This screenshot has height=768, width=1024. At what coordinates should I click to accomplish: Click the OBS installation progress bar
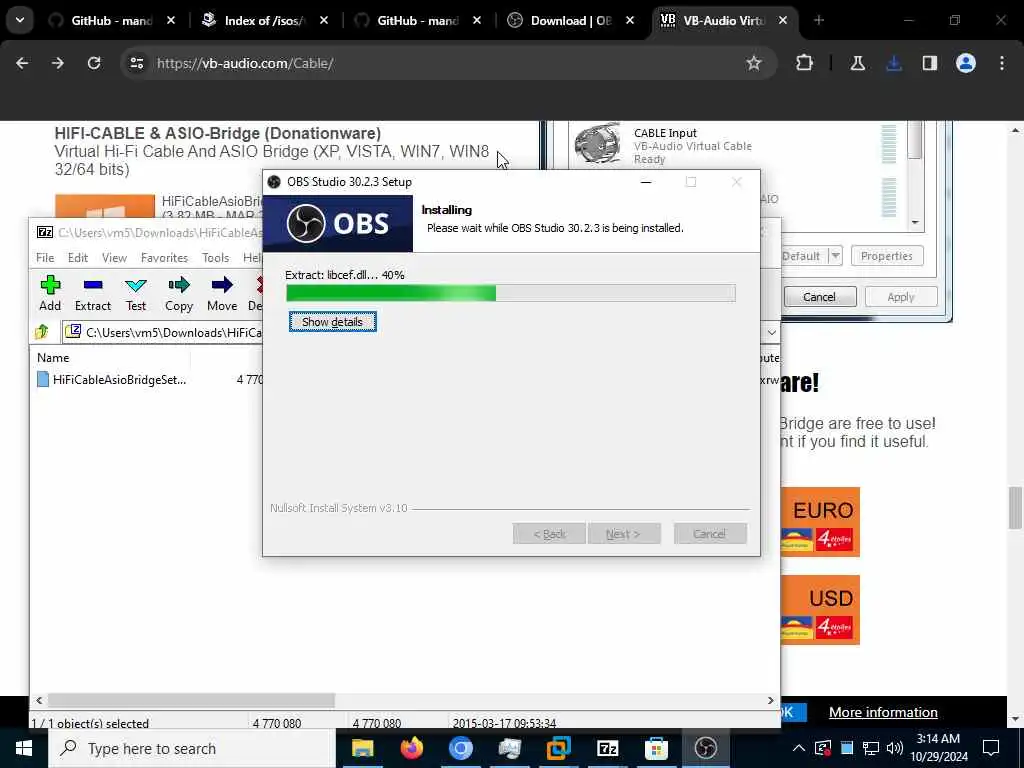[511, 293]
